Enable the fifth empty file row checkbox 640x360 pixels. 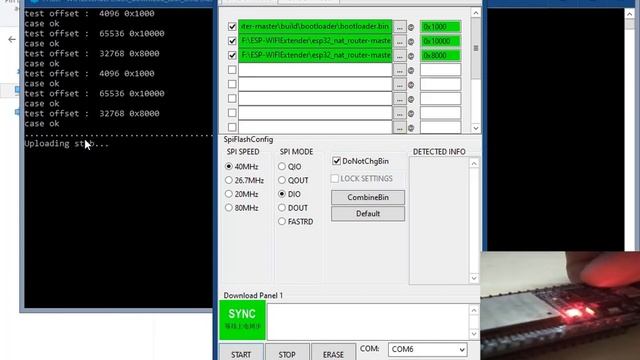[x=232, y=84]
